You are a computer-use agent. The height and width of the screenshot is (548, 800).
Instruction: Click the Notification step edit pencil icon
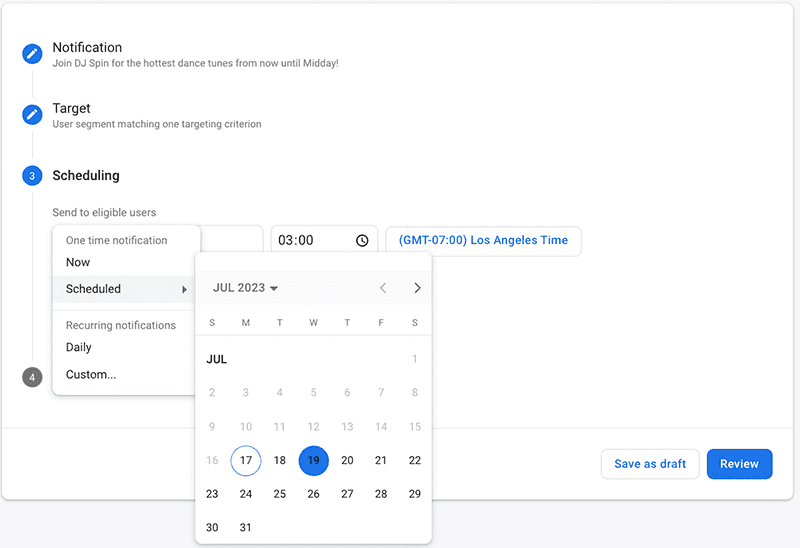coord(32,54)
